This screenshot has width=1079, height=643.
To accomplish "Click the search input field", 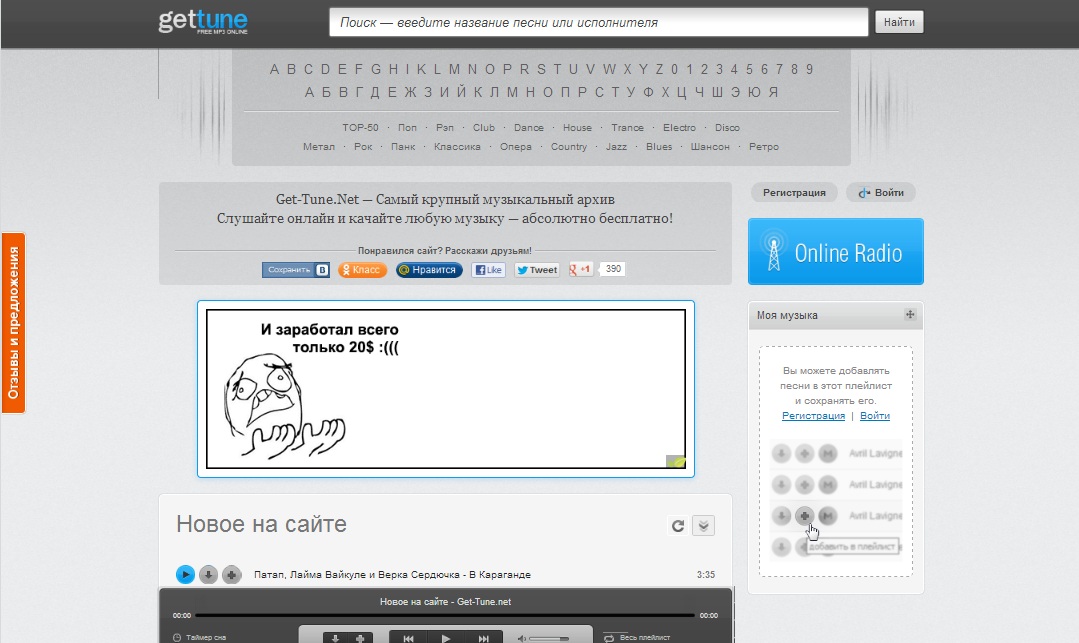I will [599, 22].
